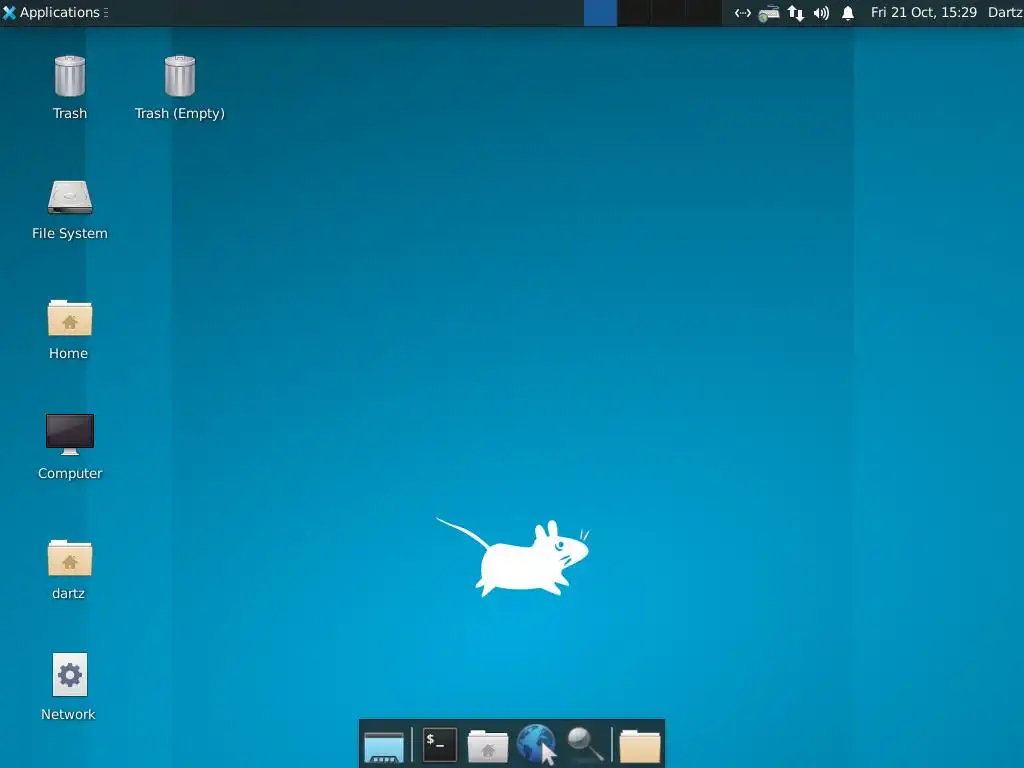
Task: Open the Applications menu in the panel
Action: (x=53, y=12)
